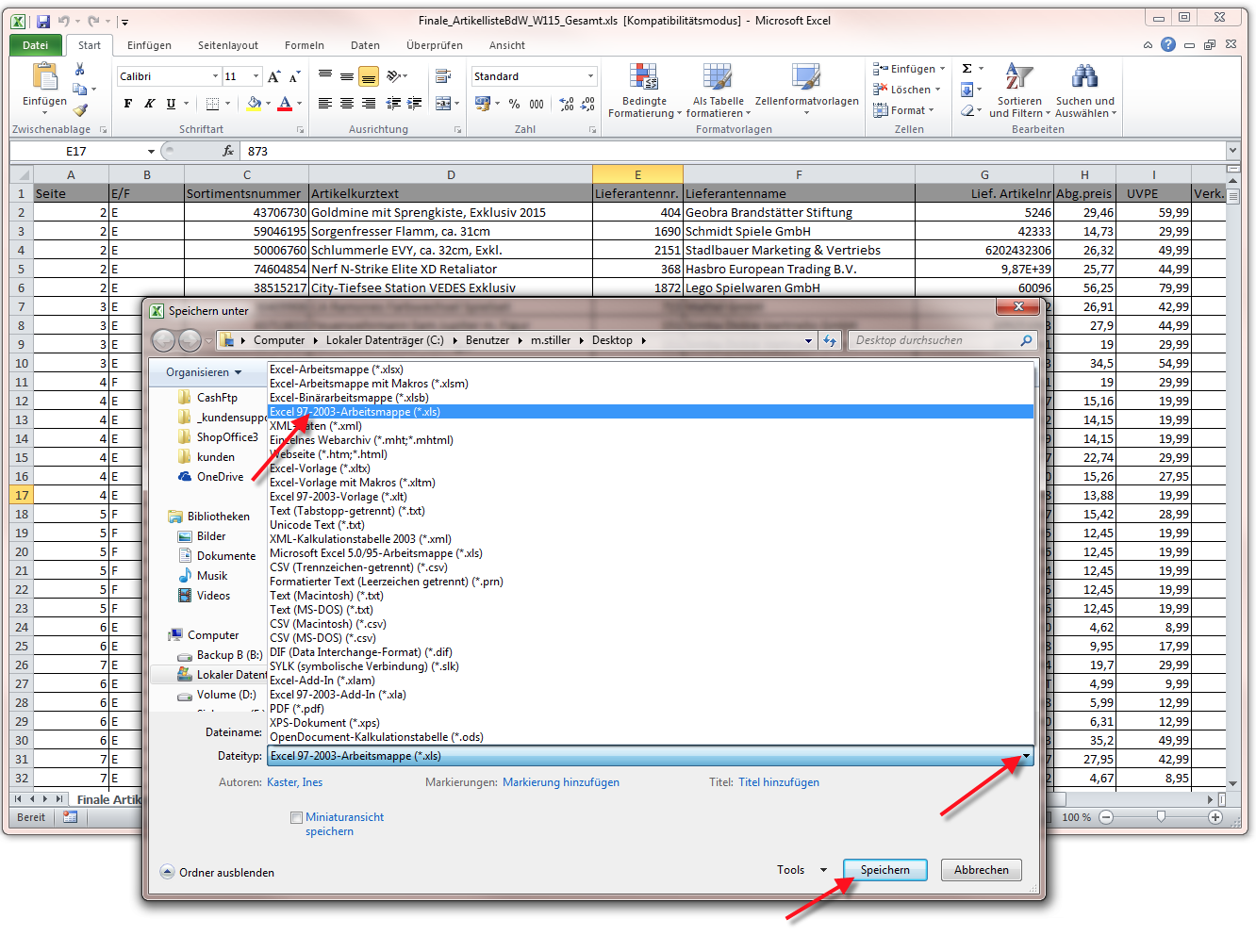
Task: Open the green Datei tab
Action: [36, 45]
